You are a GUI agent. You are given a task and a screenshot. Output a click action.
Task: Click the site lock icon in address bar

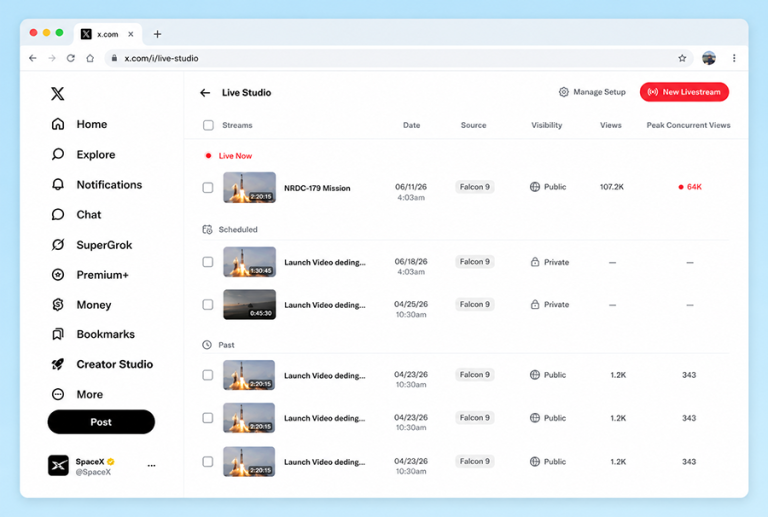point(114,58)
